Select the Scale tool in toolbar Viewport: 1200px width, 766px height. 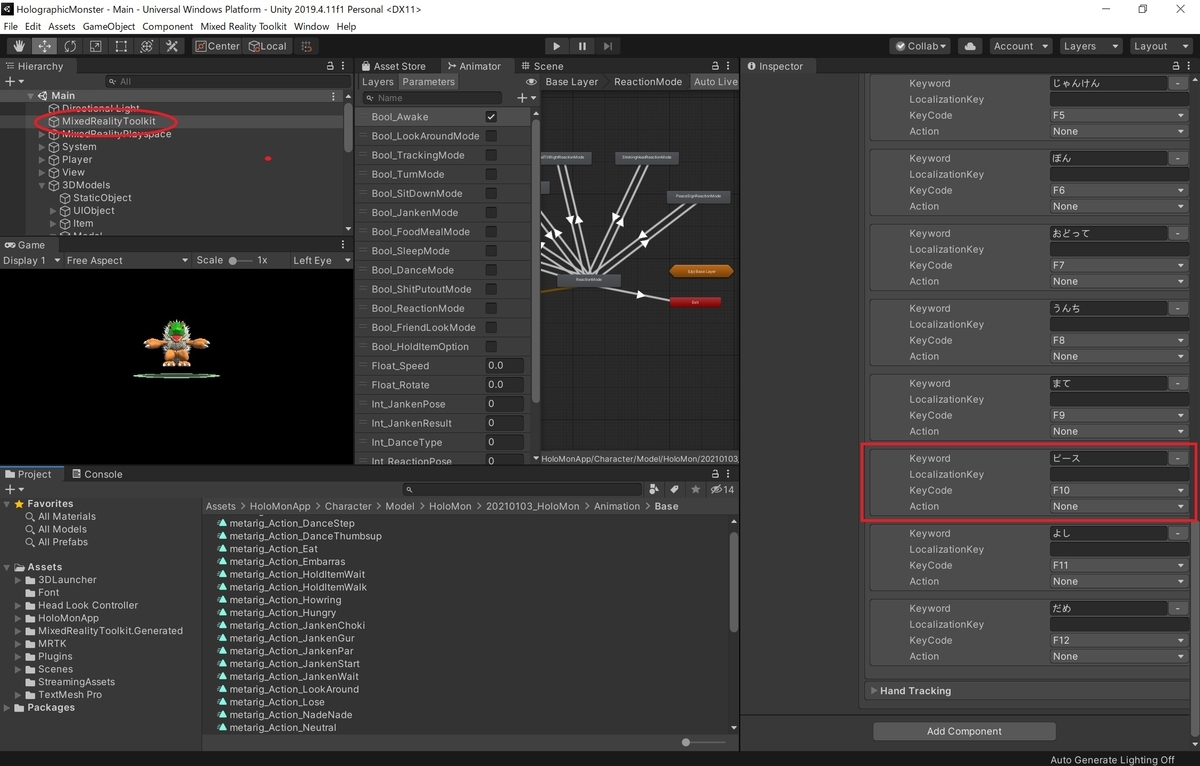[x=95, y=46]
